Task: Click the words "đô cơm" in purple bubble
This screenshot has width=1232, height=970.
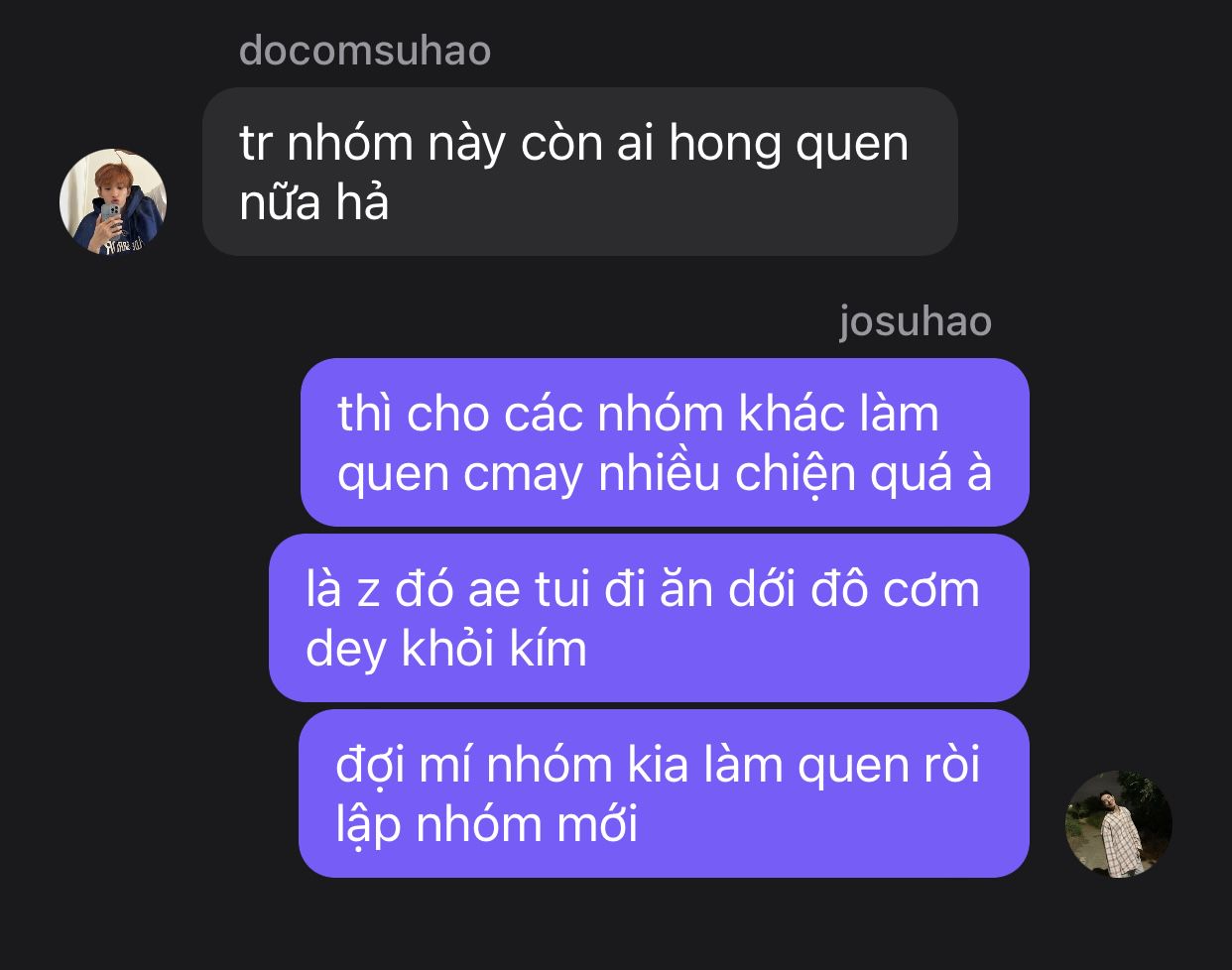Action: 896,590
